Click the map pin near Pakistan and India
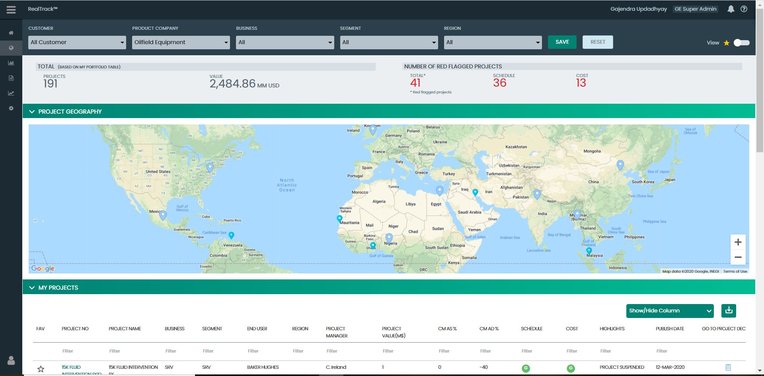 [537, 194]
